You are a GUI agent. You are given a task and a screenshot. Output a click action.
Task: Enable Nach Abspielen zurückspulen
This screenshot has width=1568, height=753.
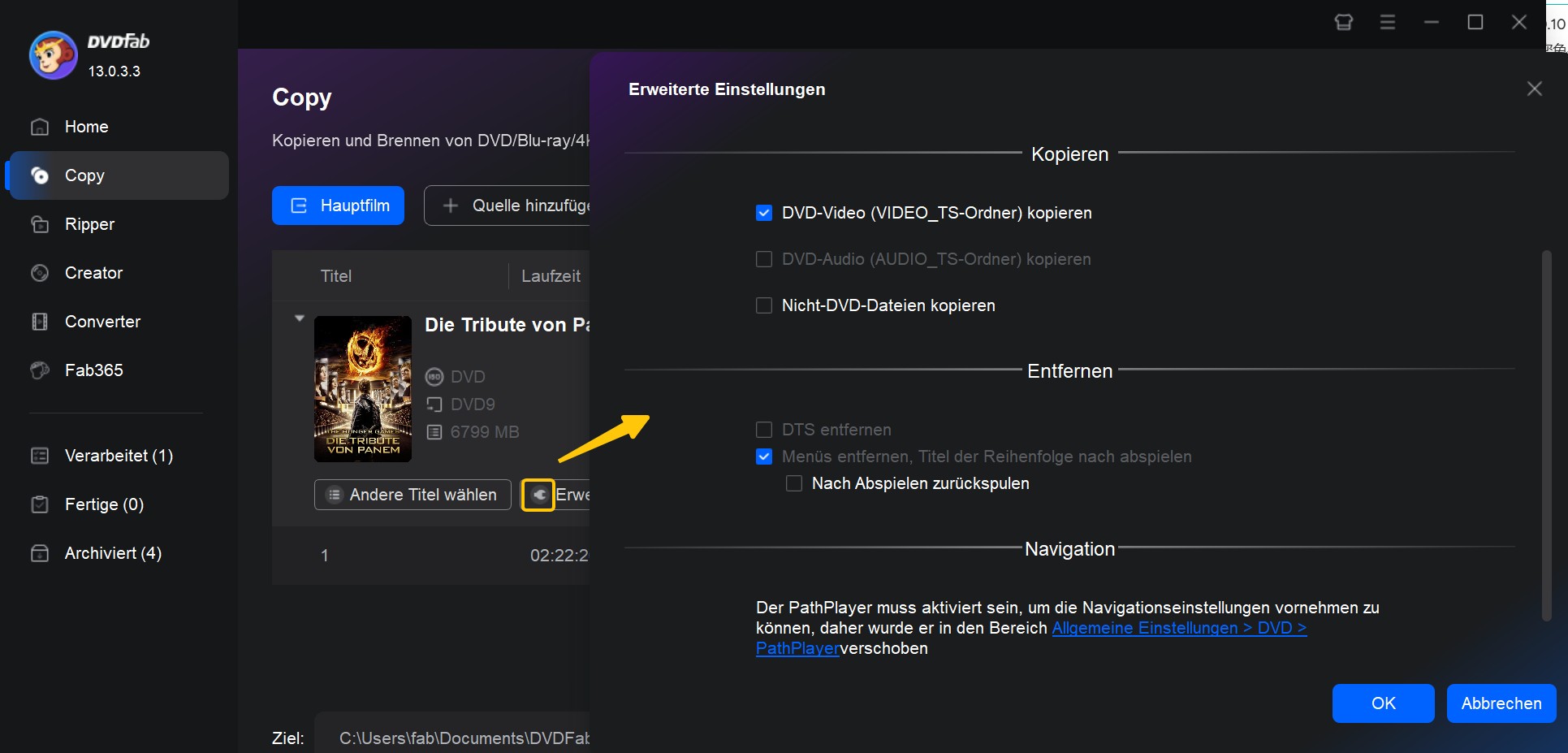click(x=794, y=483)
